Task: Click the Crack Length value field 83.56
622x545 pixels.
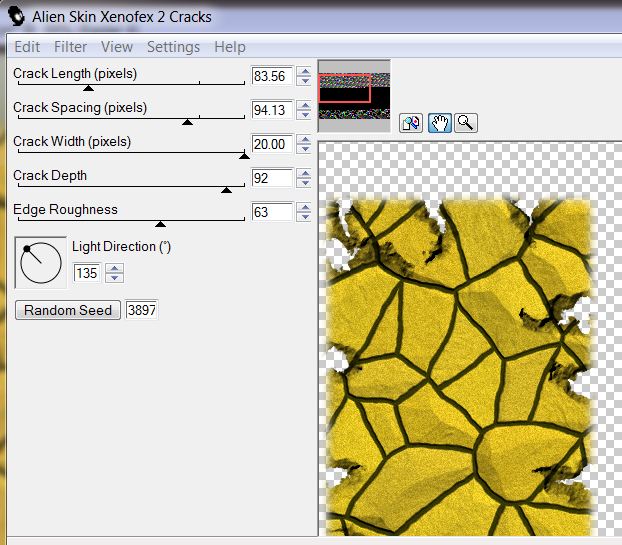Action: pyautogui.click(x=272, y=76)
